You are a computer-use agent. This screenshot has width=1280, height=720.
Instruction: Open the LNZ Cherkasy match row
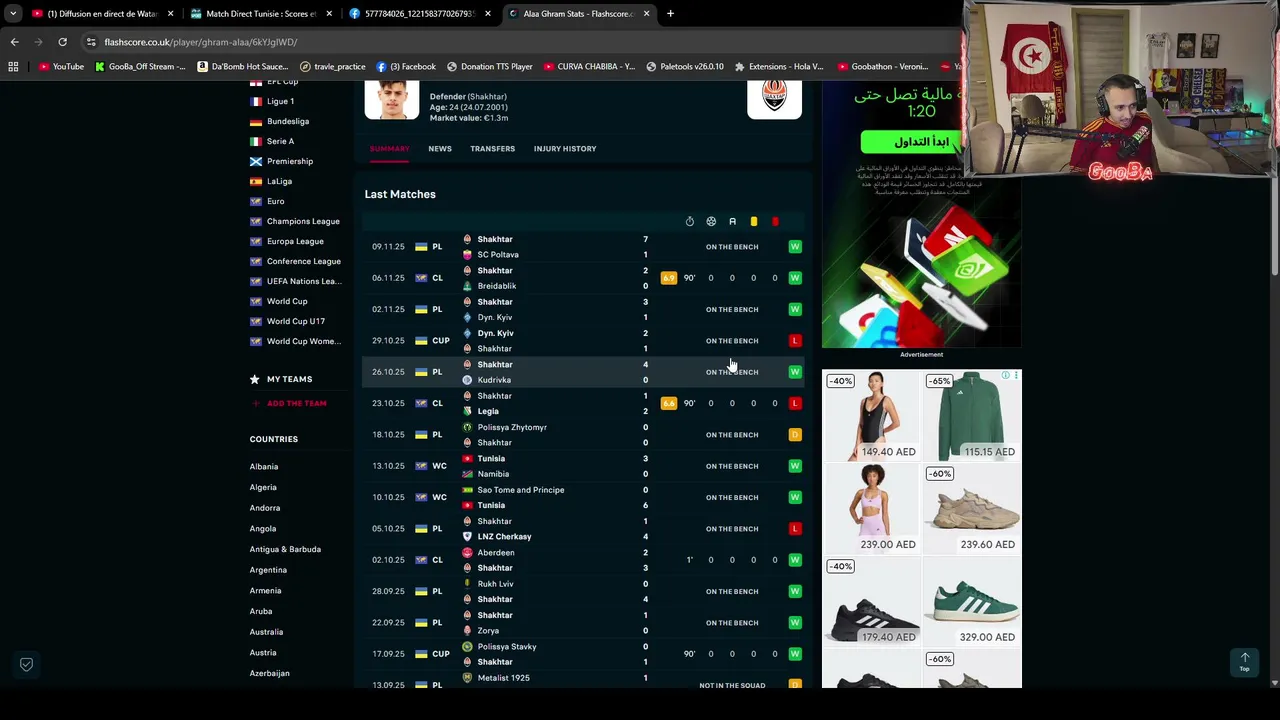[x=583, y=529]
